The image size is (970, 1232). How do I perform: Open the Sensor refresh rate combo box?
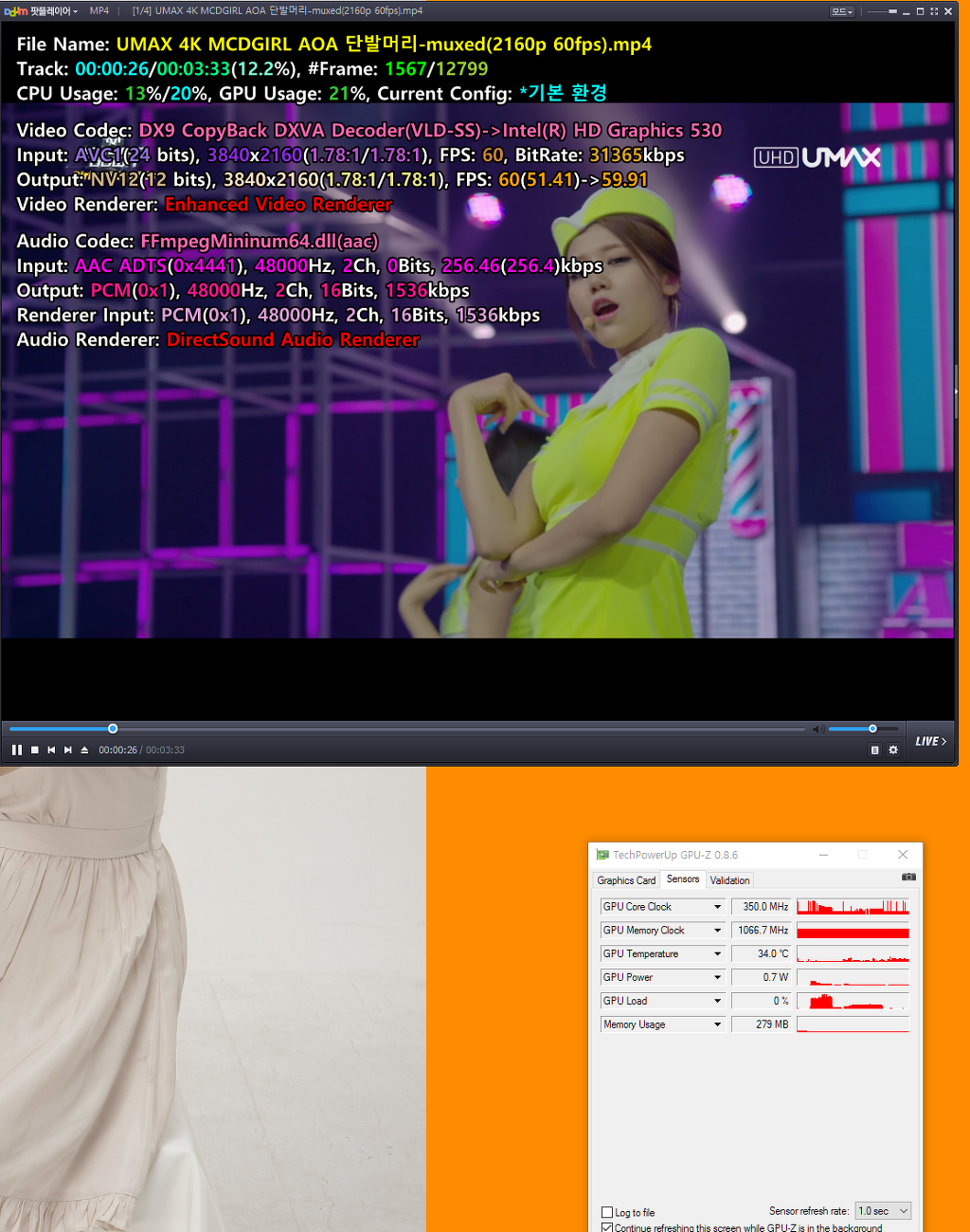[883, 1211]
